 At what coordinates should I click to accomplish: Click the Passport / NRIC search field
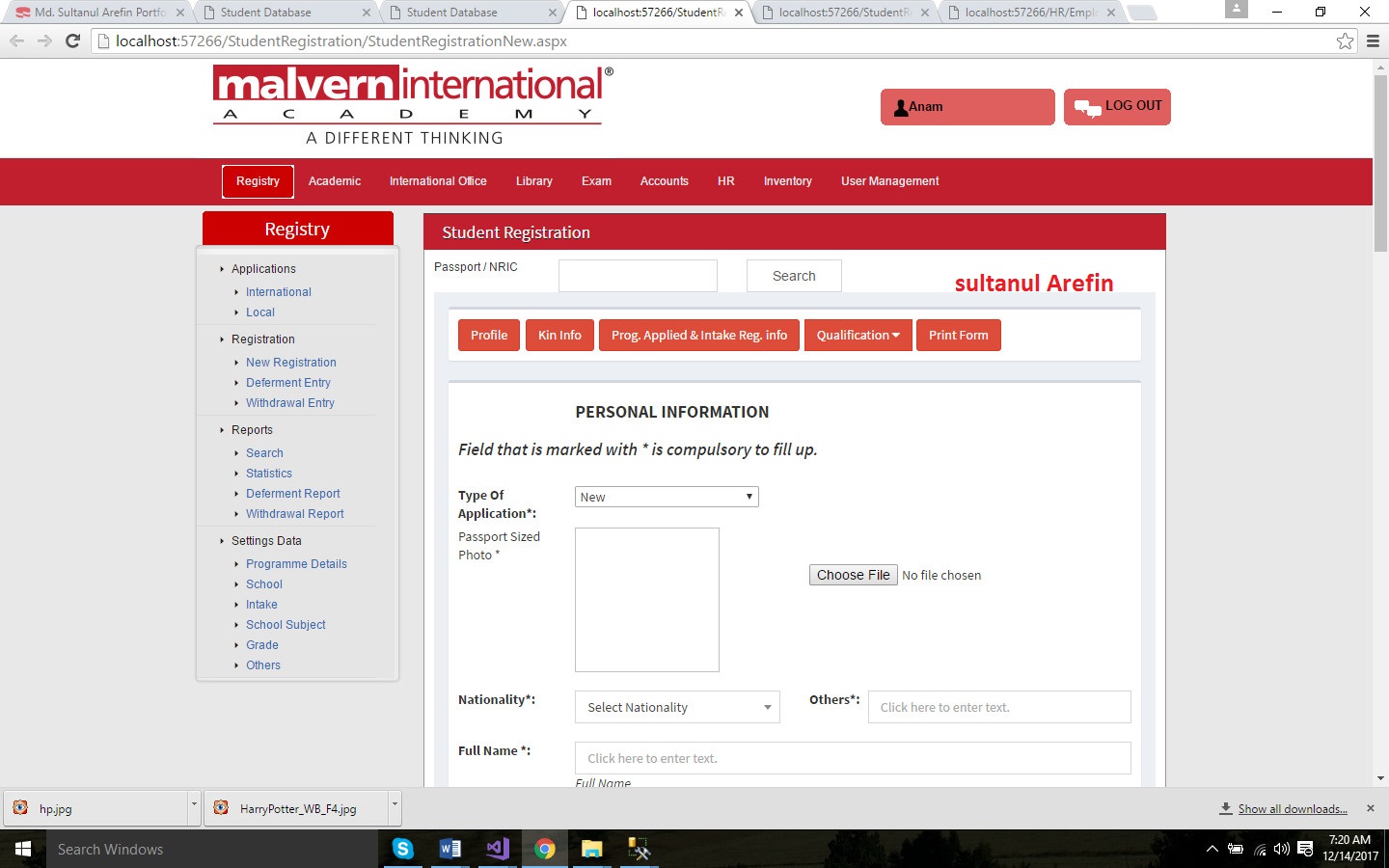[638, 276]
